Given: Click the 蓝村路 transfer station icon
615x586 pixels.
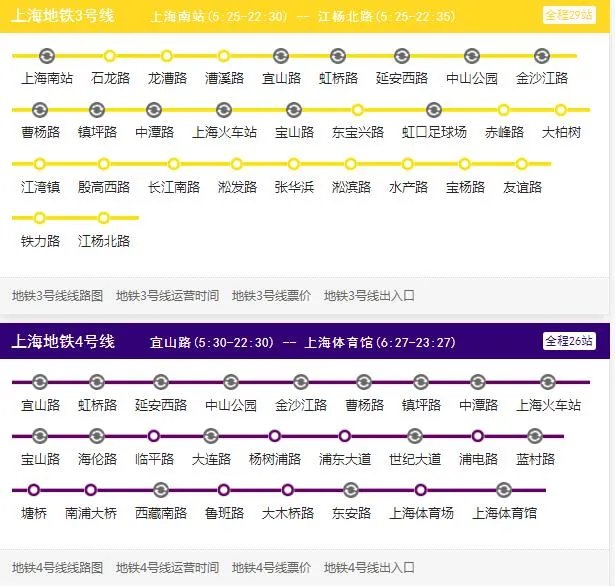Looking at the screenshot, I should [535, 436].
